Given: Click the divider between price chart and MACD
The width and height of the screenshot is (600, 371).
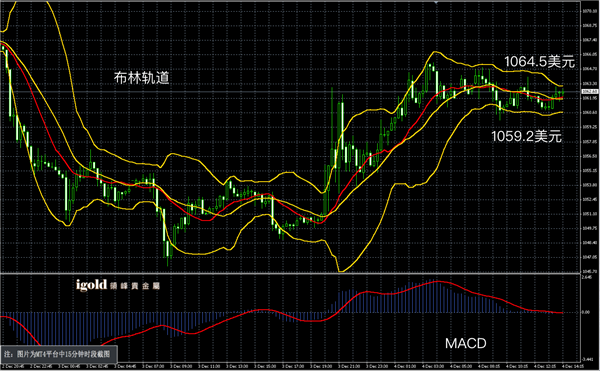Looking at the screenshot, I should point(291,273).
